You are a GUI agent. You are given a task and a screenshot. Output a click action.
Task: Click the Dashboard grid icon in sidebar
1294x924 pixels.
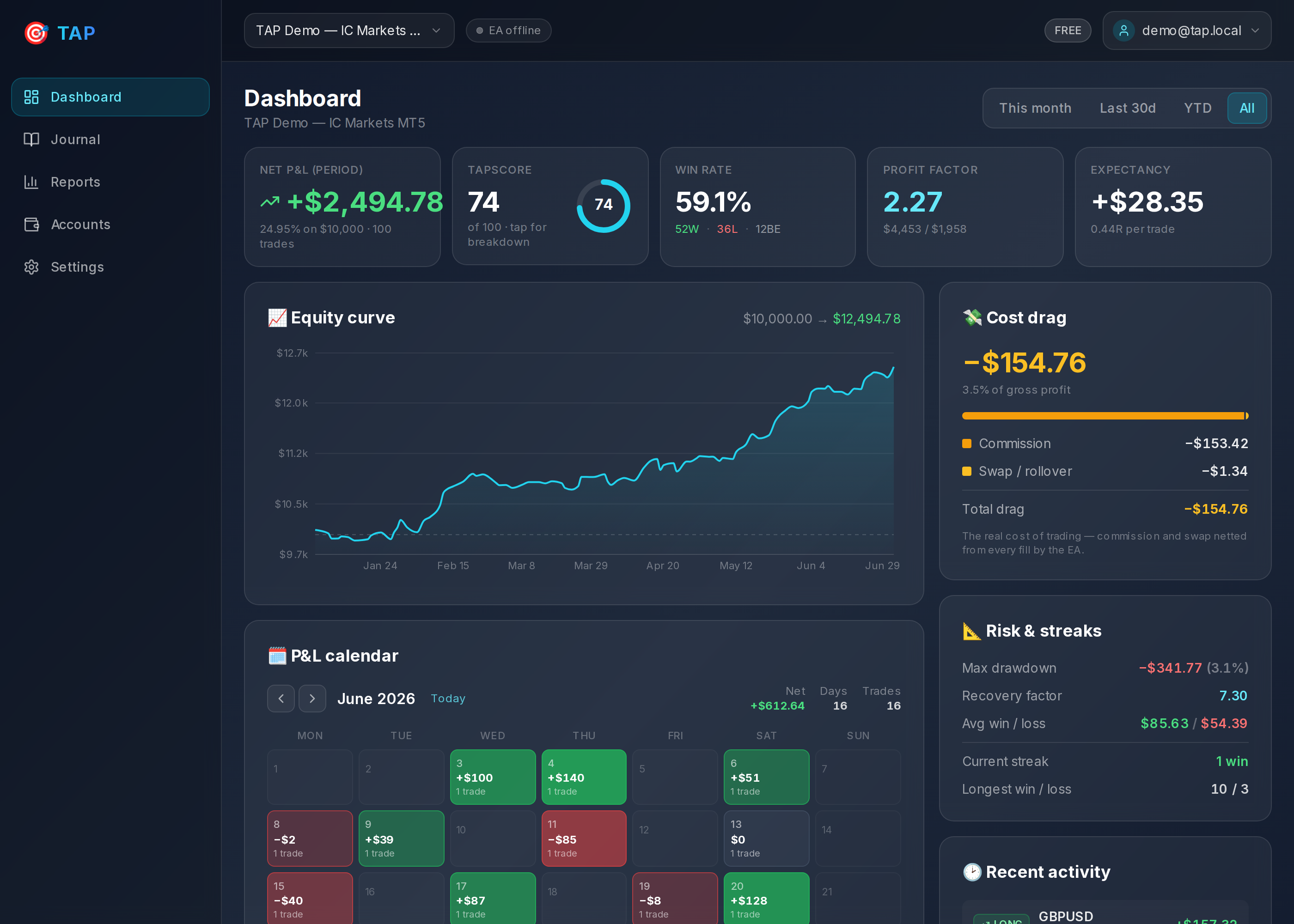(31, 97)
